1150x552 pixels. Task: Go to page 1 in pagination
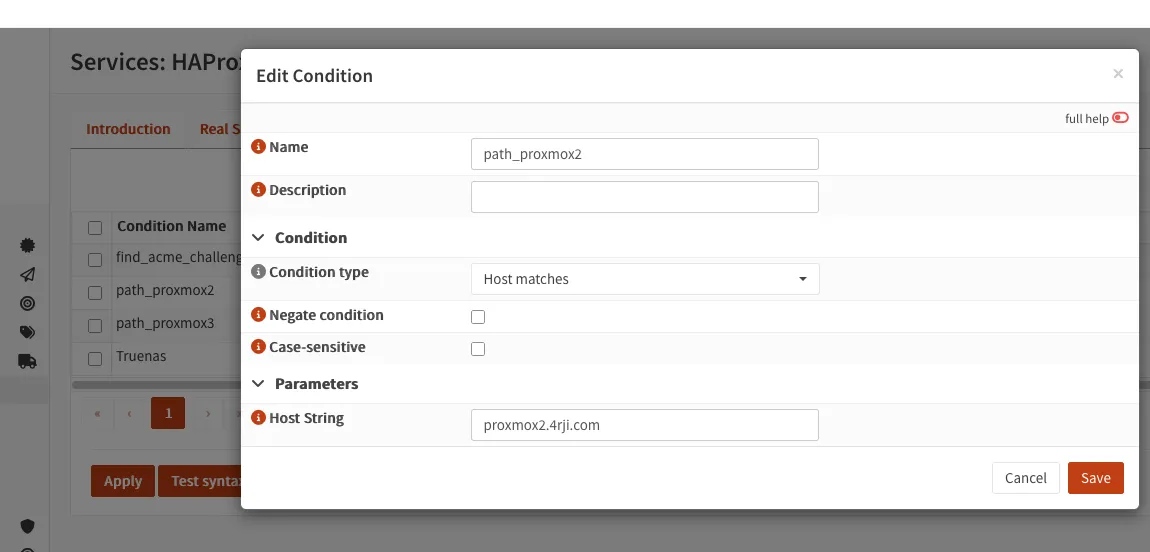(x=168, y=413)
